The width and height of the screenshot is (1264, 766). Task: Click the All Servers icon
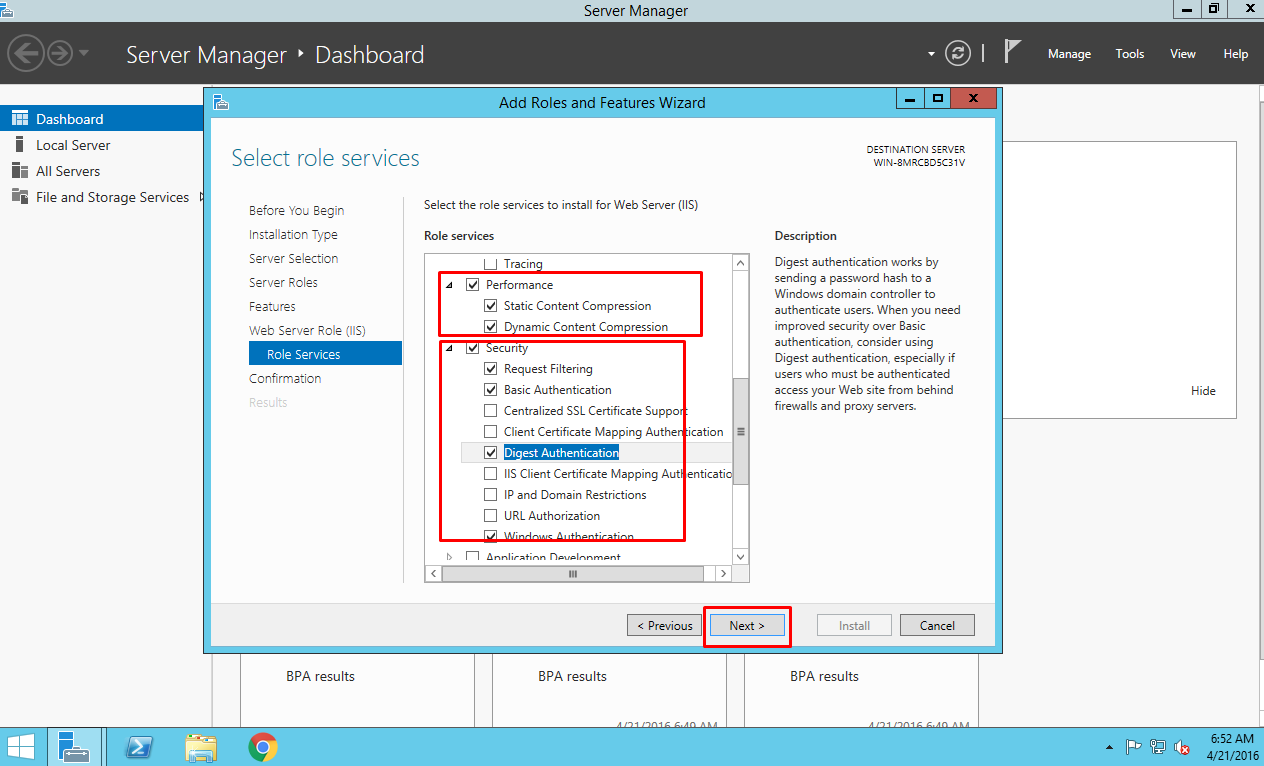pyautogui.click(x=19, y=171)
